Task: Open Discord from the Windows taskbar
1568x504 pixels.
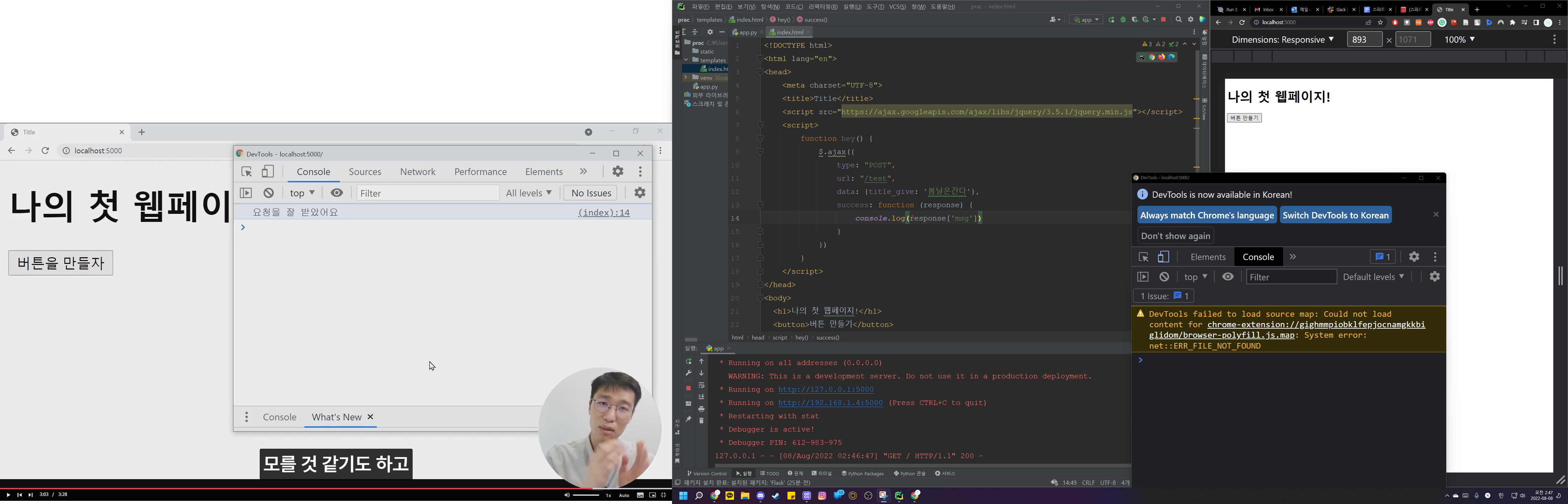Action: click(x=760, y=496)
